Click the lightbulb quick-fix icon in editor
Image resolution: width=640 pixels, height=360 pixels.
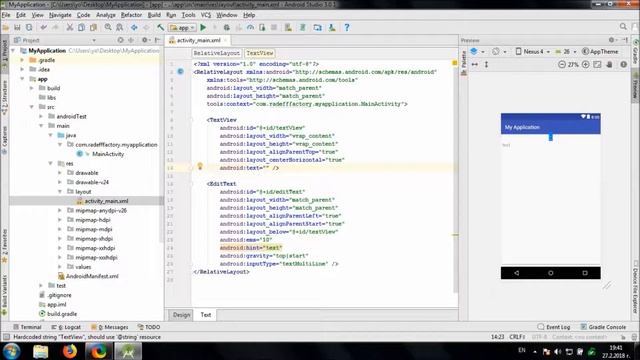click(x=200, y=166)
